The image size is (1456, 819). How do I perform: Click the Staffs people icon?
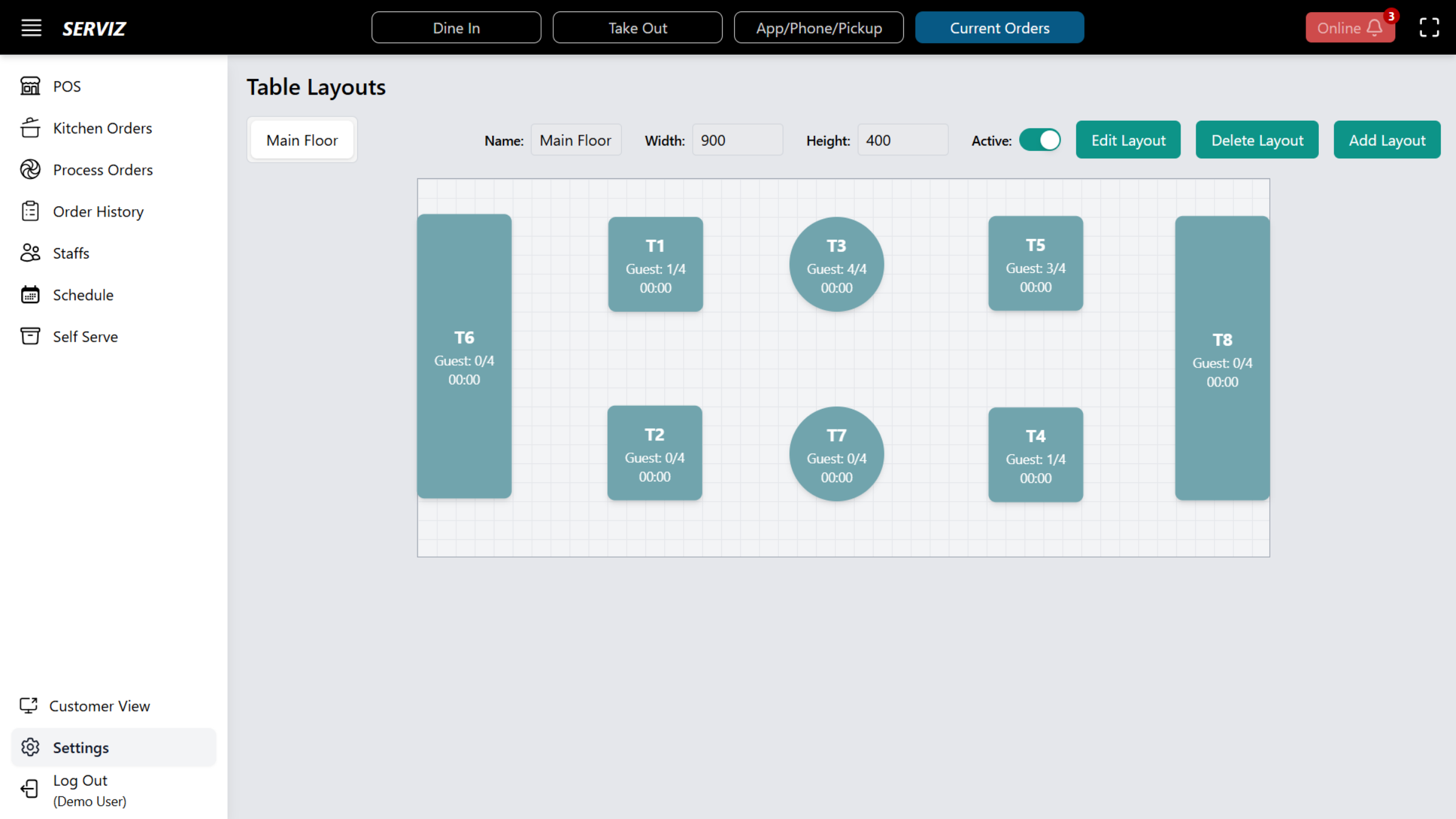click(30, 253)
